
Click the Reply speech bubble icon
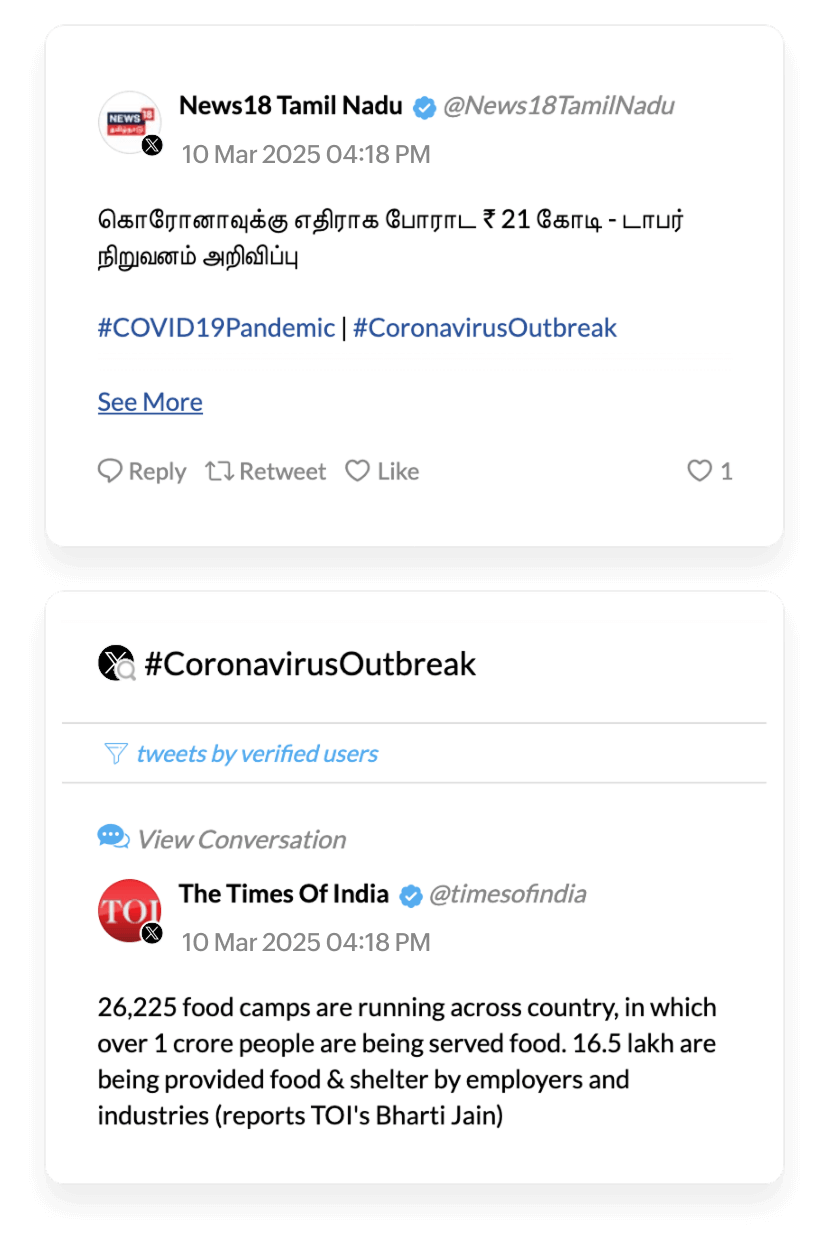[x=110, y=471]
